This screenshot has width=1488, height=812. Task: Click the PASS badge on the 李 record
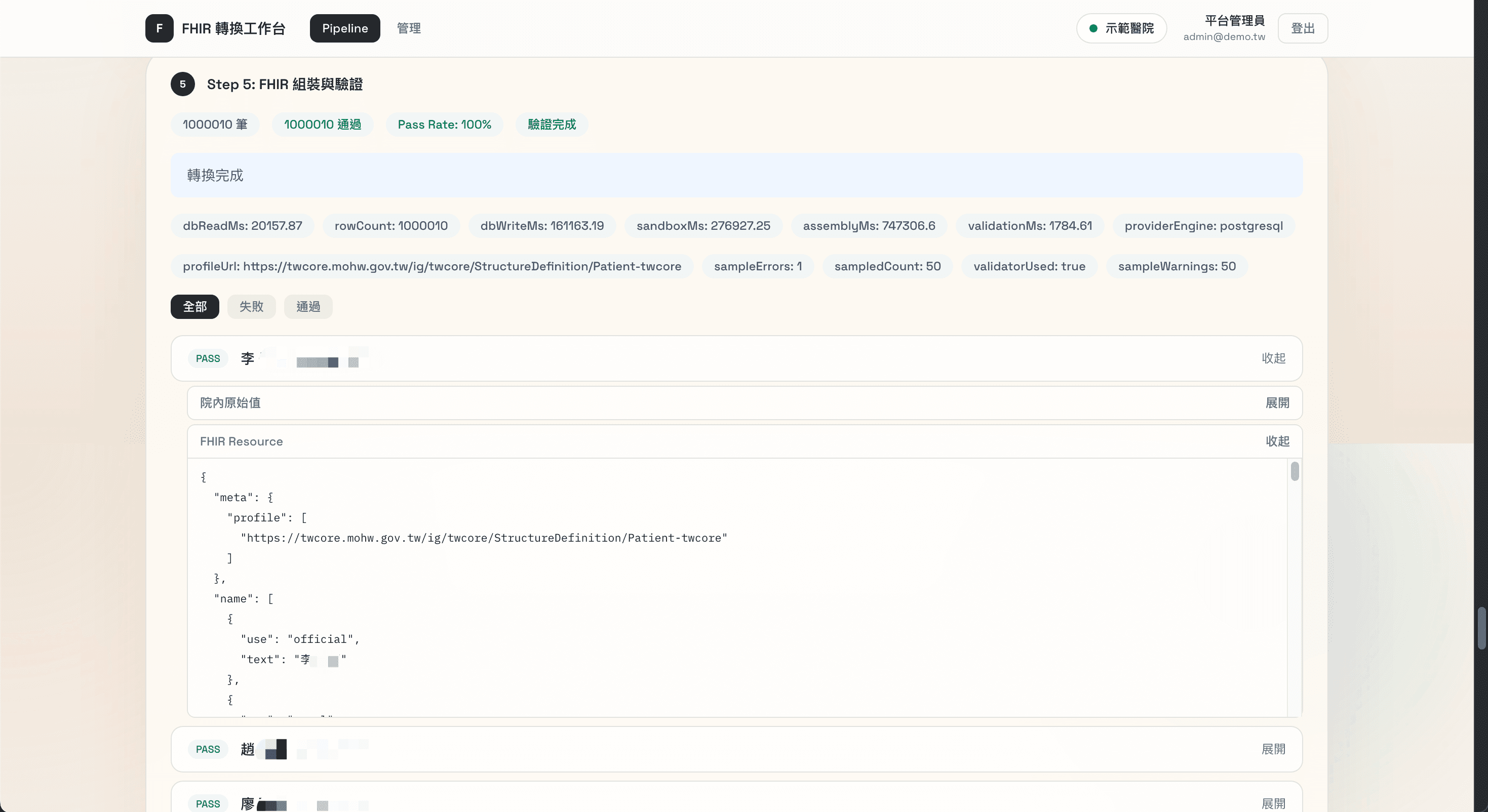[x=207, y=358]
